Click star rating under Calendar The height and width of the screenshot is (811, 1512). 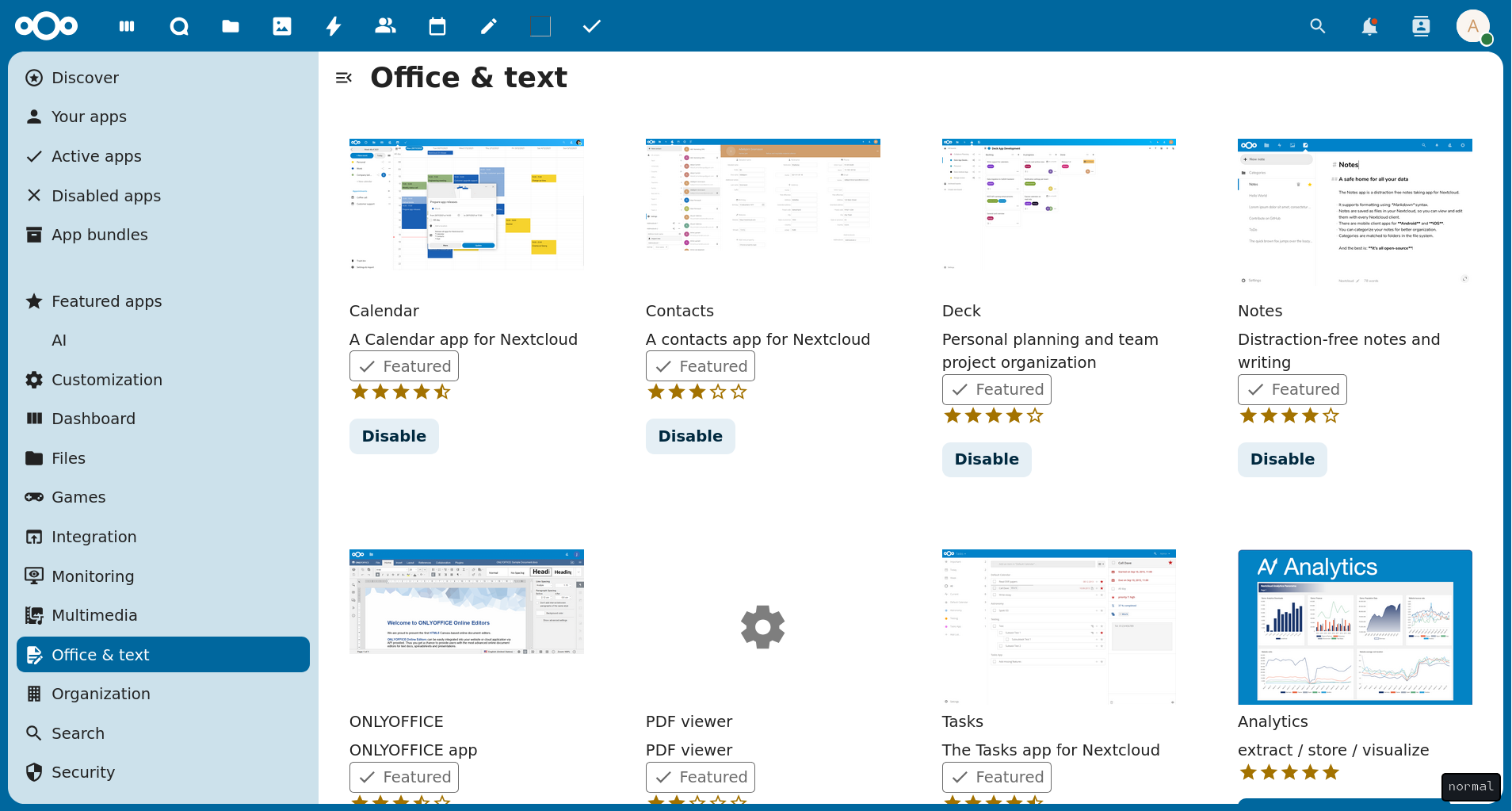coord(401,392)
